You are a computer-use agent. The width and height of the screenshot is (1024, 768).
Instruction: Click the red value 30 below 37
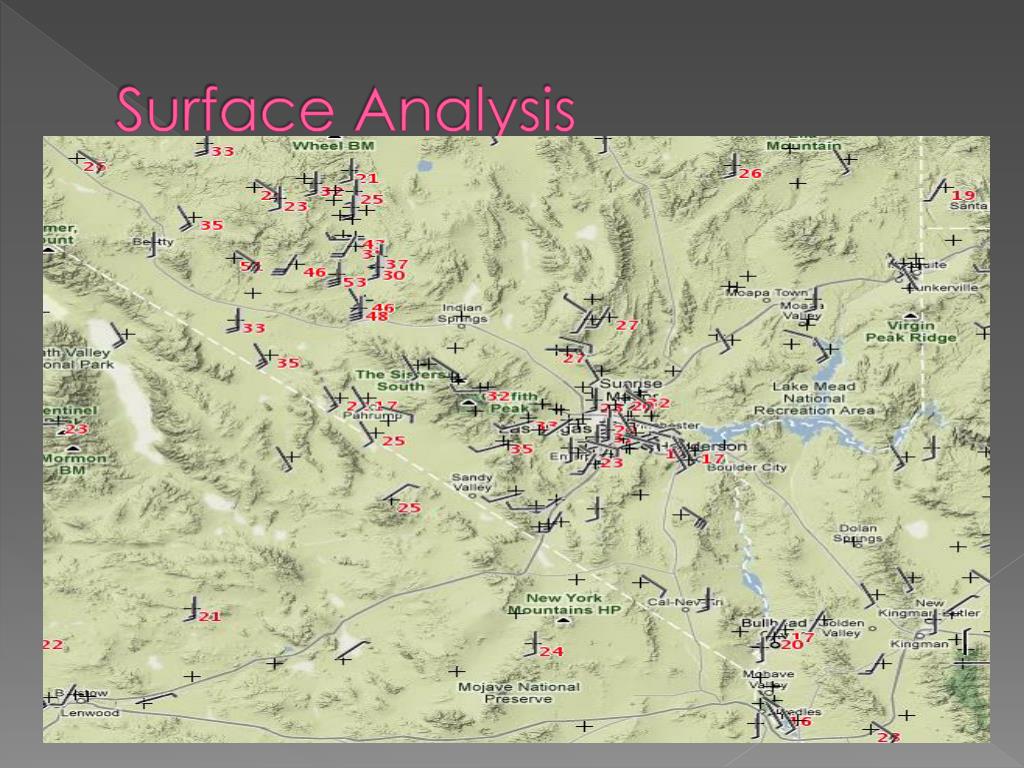point(393,276)
